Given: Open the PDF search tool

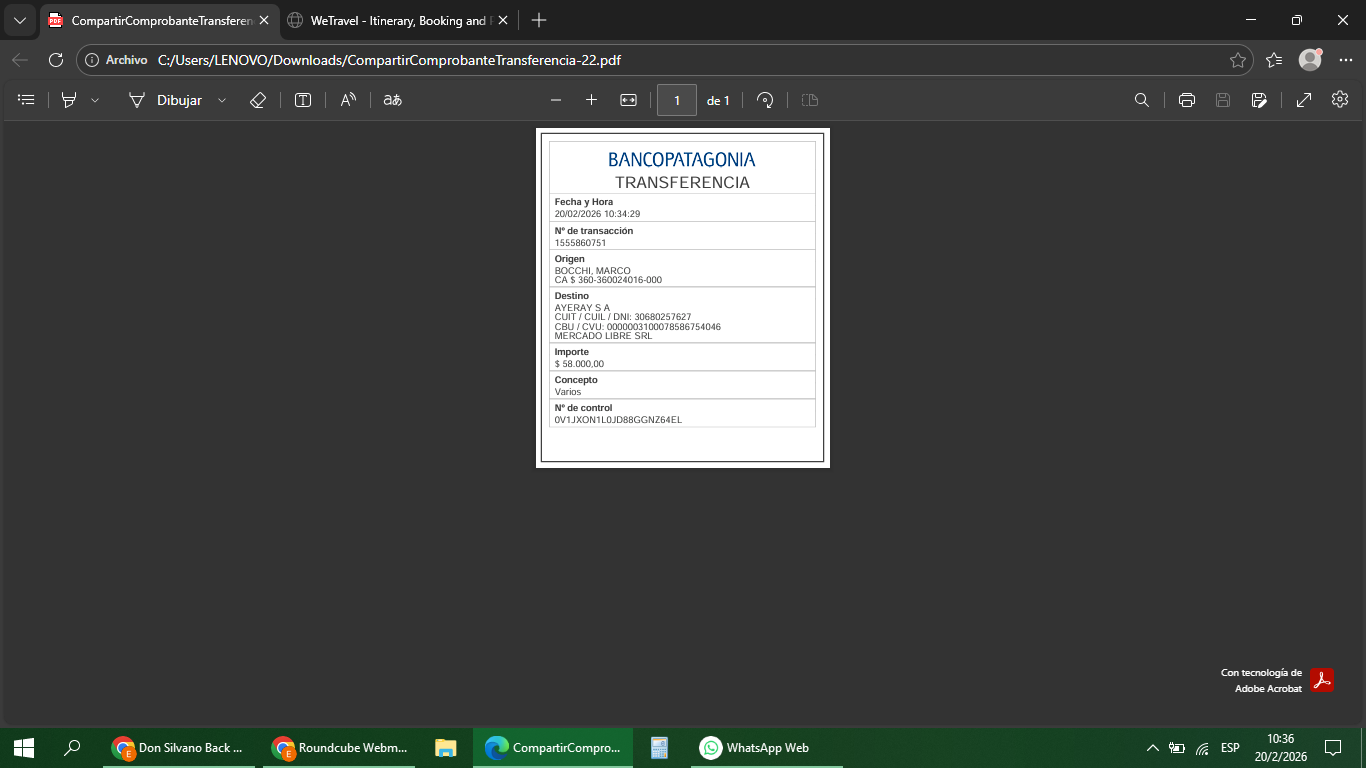Looking at the screenshot, I should click(1141, 100).
